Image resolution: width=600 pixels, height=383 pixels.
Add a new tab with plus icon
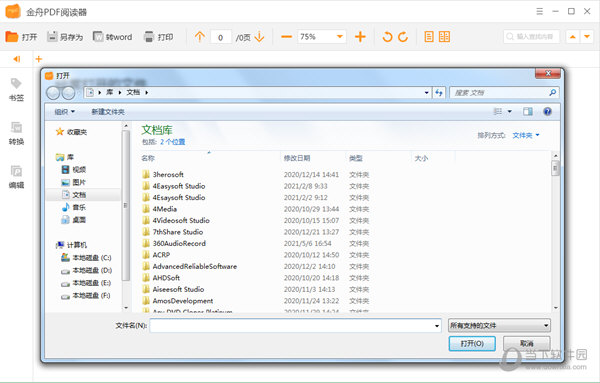39,59
